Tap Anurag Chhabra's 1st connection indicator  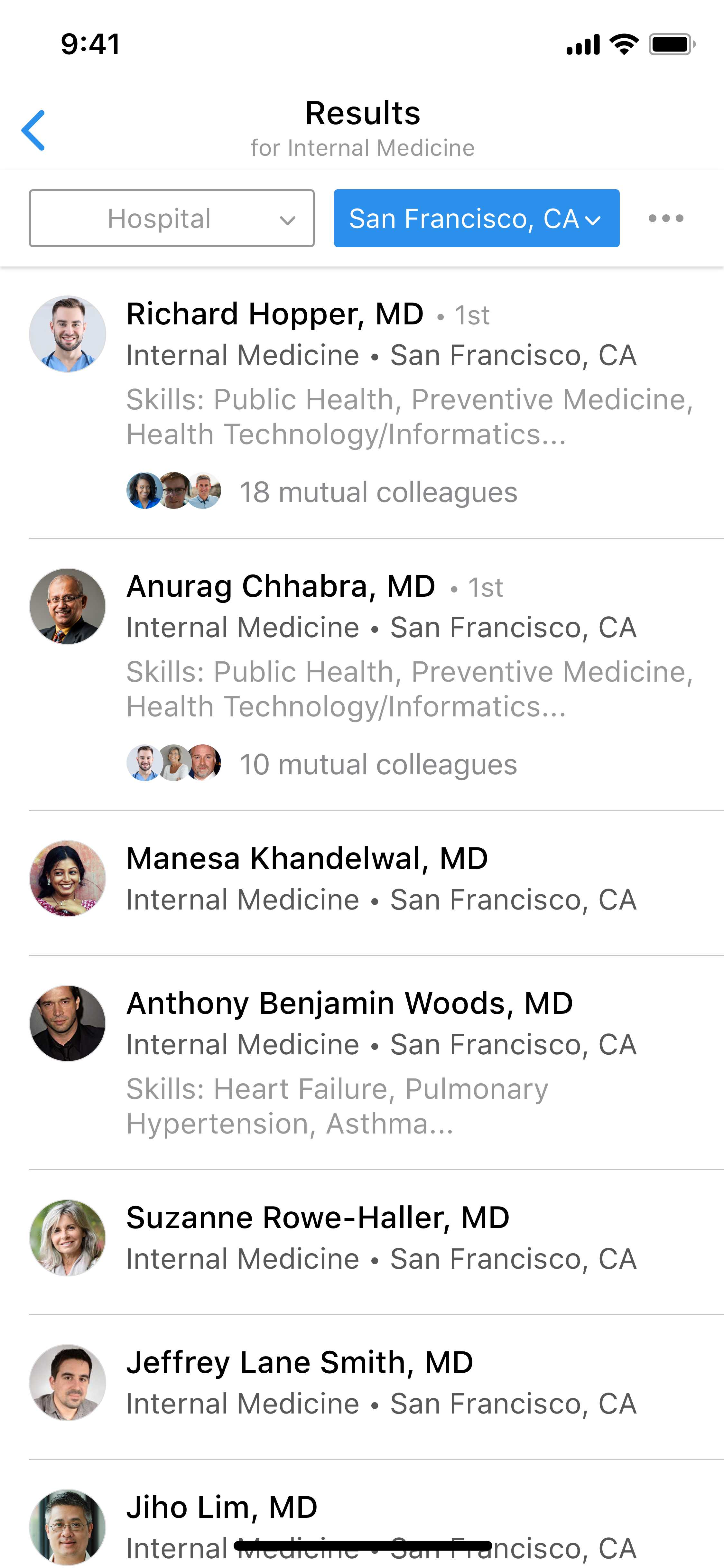[486, 587]
